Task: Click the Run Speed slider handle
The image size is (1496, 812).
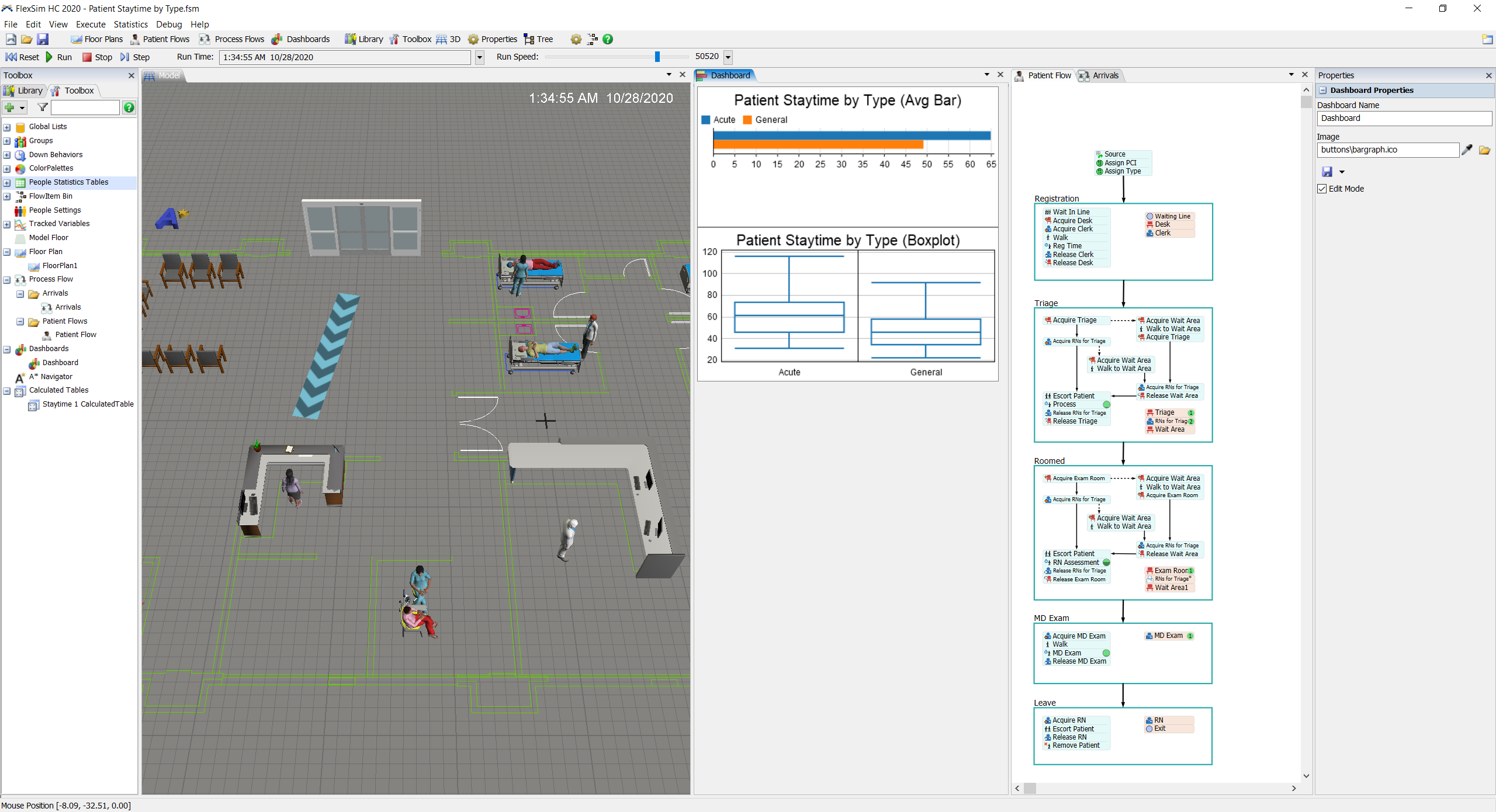Action: tap(657, 57)
